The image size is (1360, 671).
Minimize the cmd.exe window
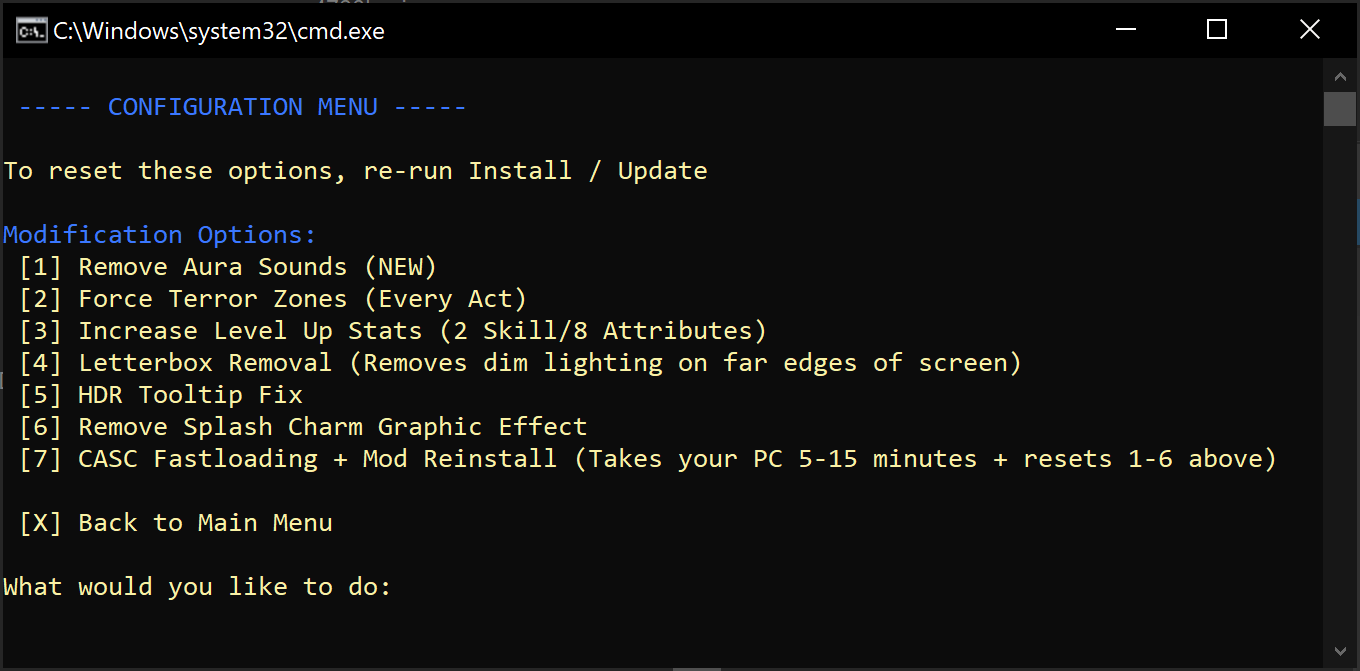(x=1124, y=30)
